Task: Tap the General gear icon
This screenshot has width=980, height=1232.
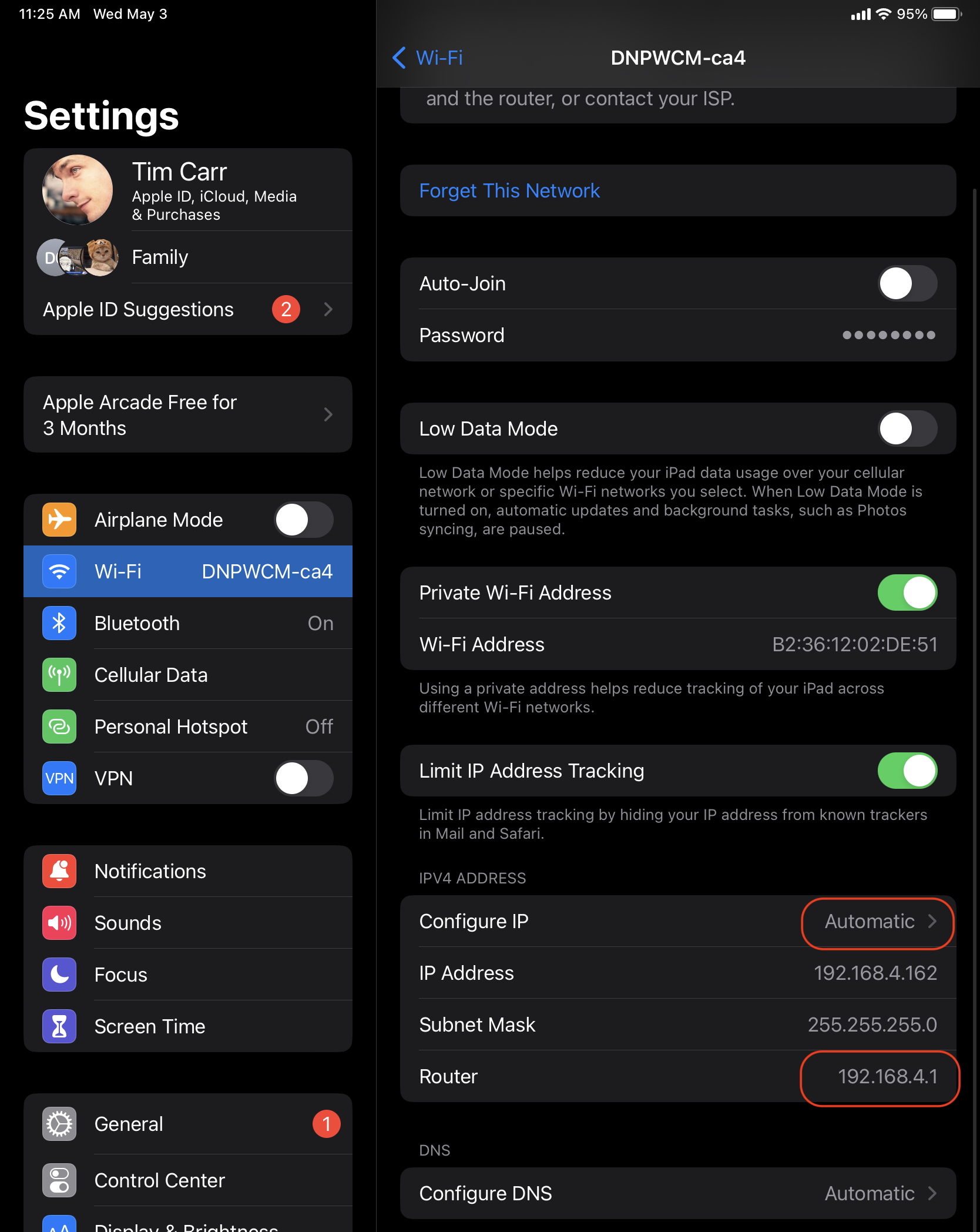Action: (59, 1124)
